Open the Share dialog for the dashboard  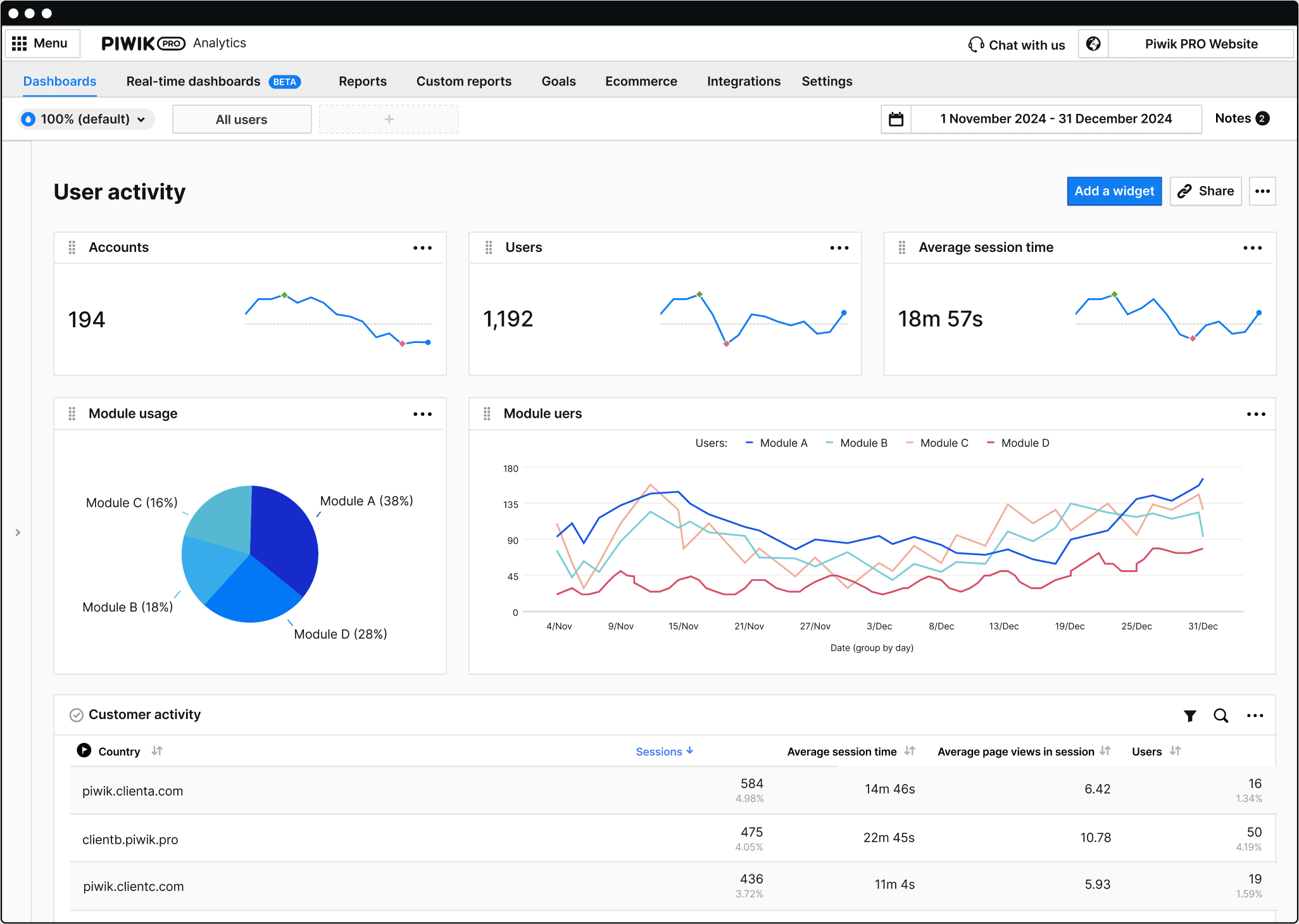pyautogui.click(x=1205, y=190)
